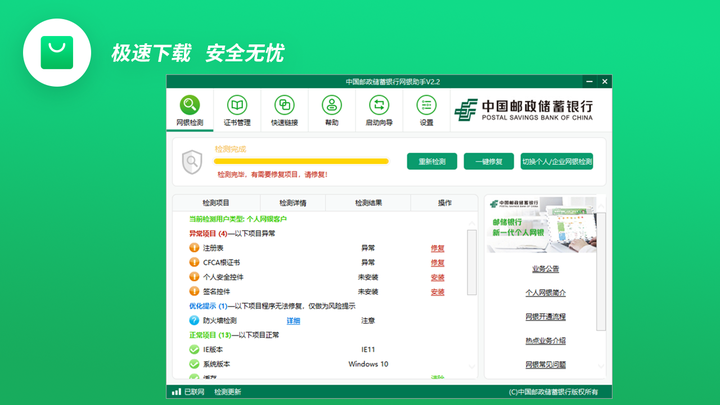Open 业务公告 link

(x=546, y=269)
